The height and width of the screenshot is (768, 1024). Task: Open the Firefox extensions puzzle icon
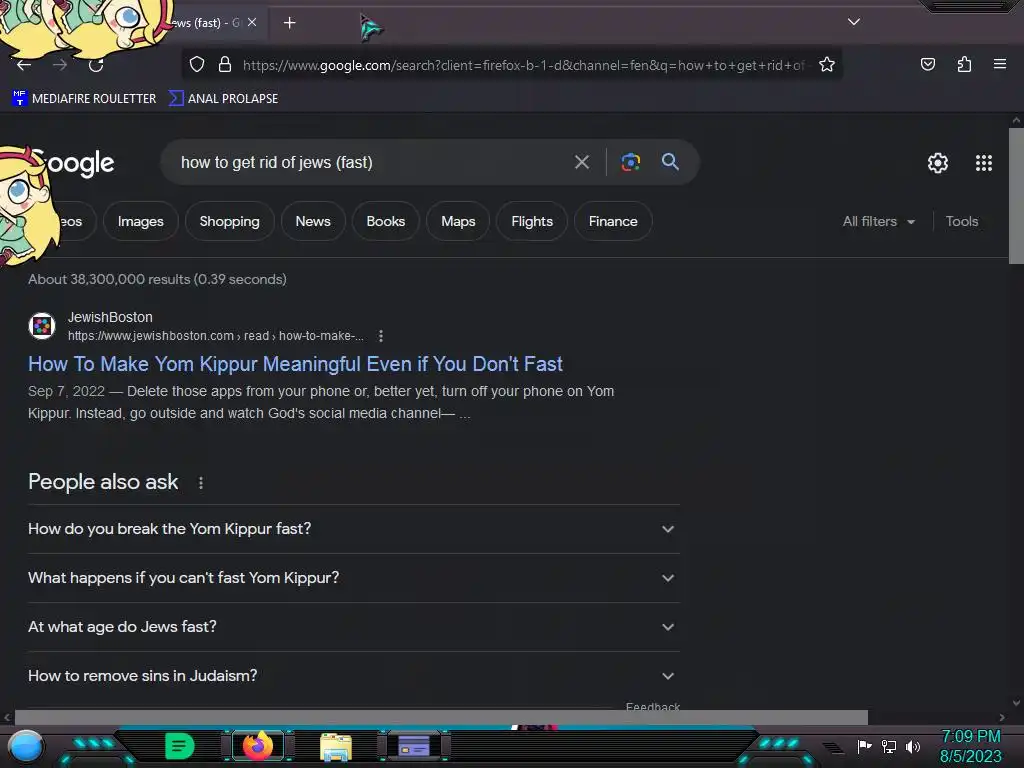pyautogui.click(x=964, y=64)
